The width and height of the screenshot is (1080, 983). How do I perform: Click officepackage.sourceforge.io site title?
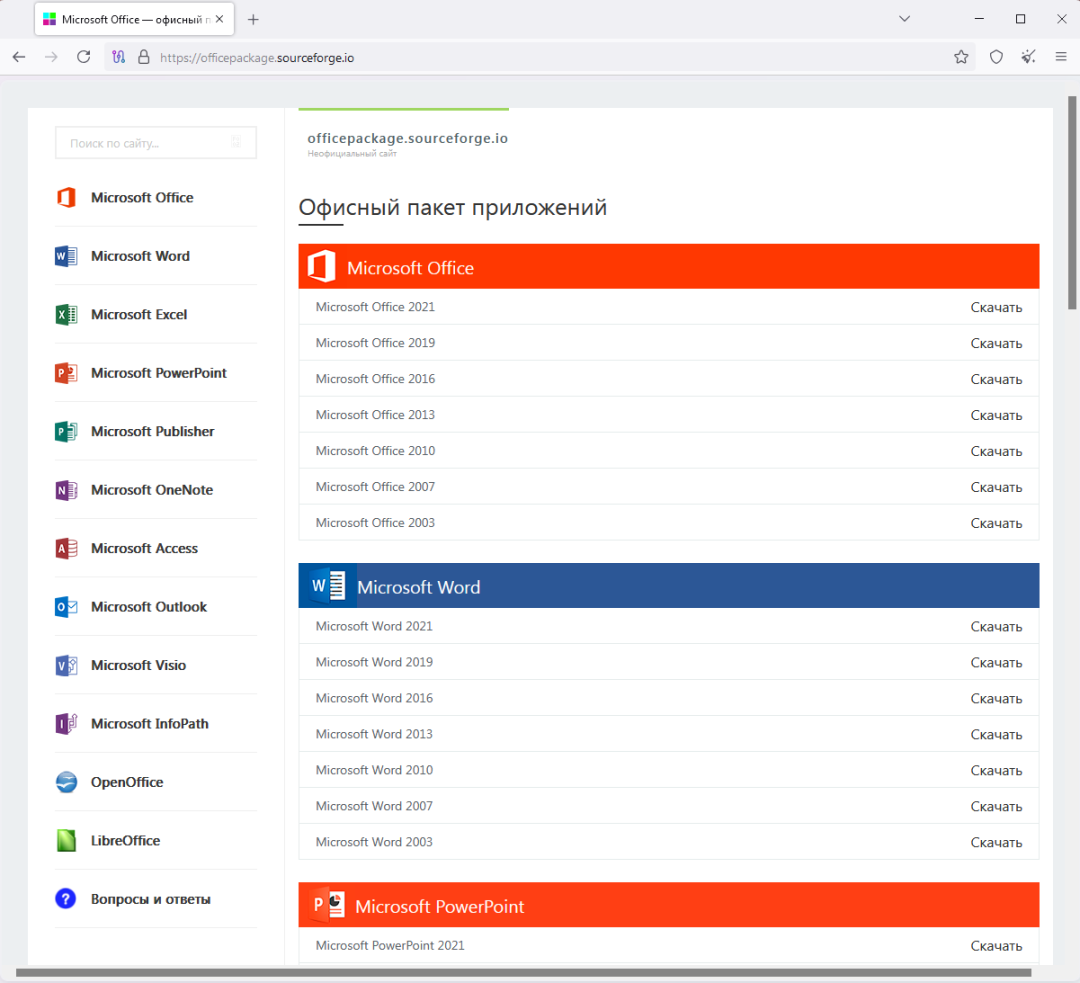pos(408,138)
